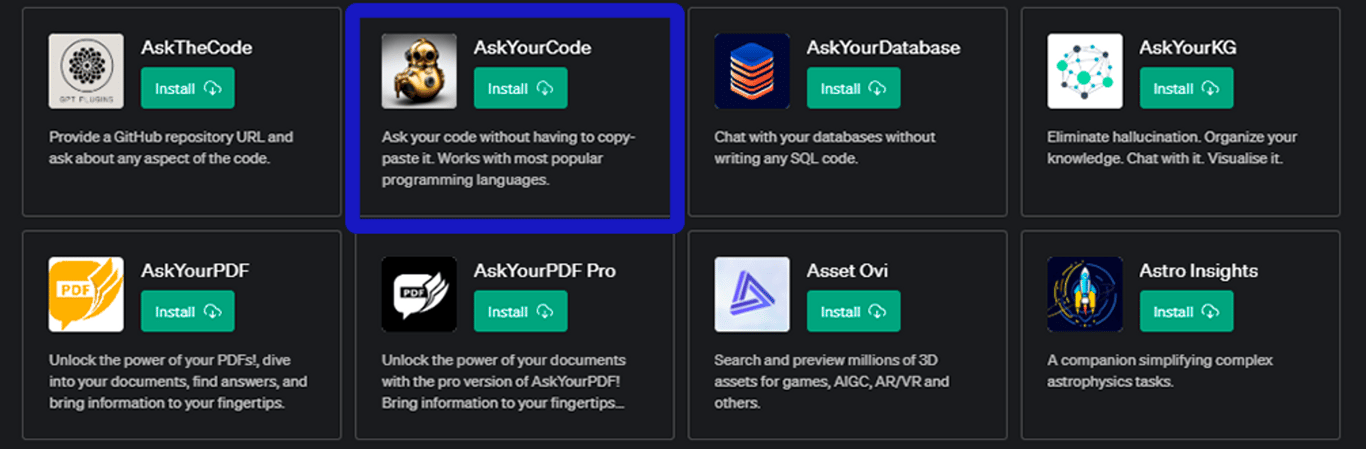The width and height of the screenshot is (1366, 449).
Task: Install the AskYourPDF plugin
Action: 188,311
